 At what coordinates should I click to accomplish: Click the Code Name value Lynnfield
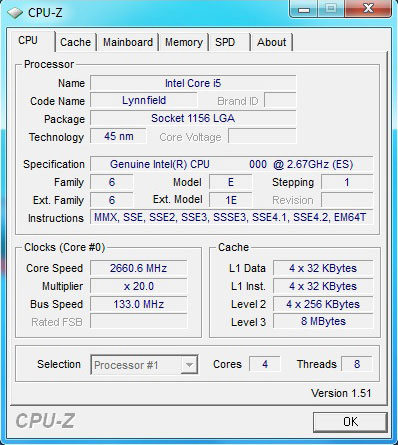click(144, 100)
